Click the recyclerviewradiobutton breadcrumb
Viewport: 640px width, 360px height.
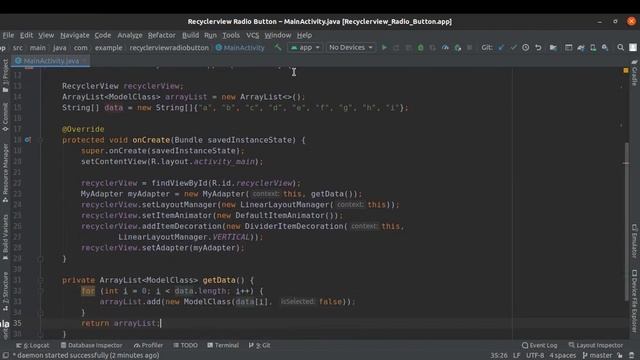coord(169,48)
